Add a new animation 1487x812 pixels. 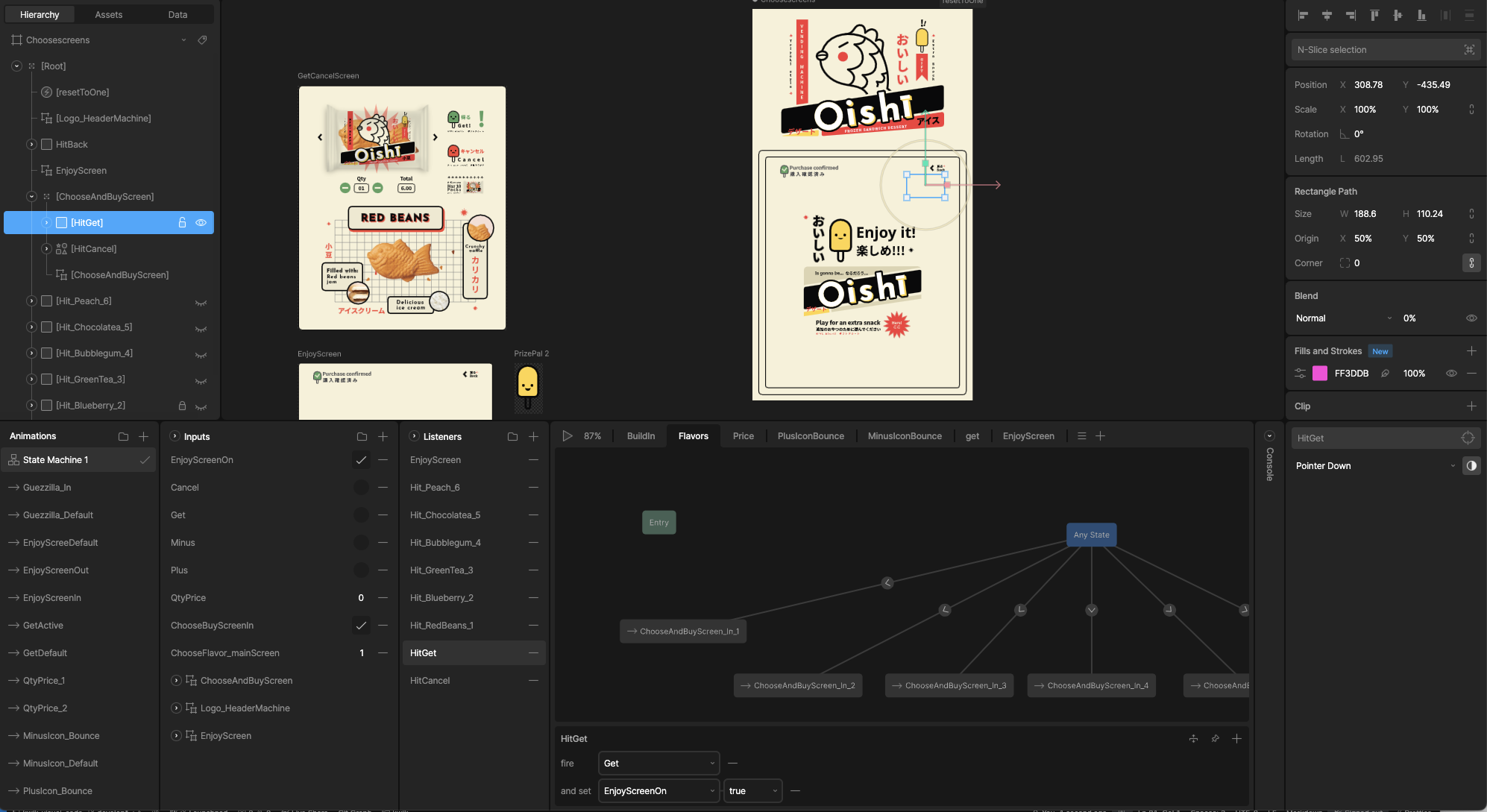coord(144,436)
